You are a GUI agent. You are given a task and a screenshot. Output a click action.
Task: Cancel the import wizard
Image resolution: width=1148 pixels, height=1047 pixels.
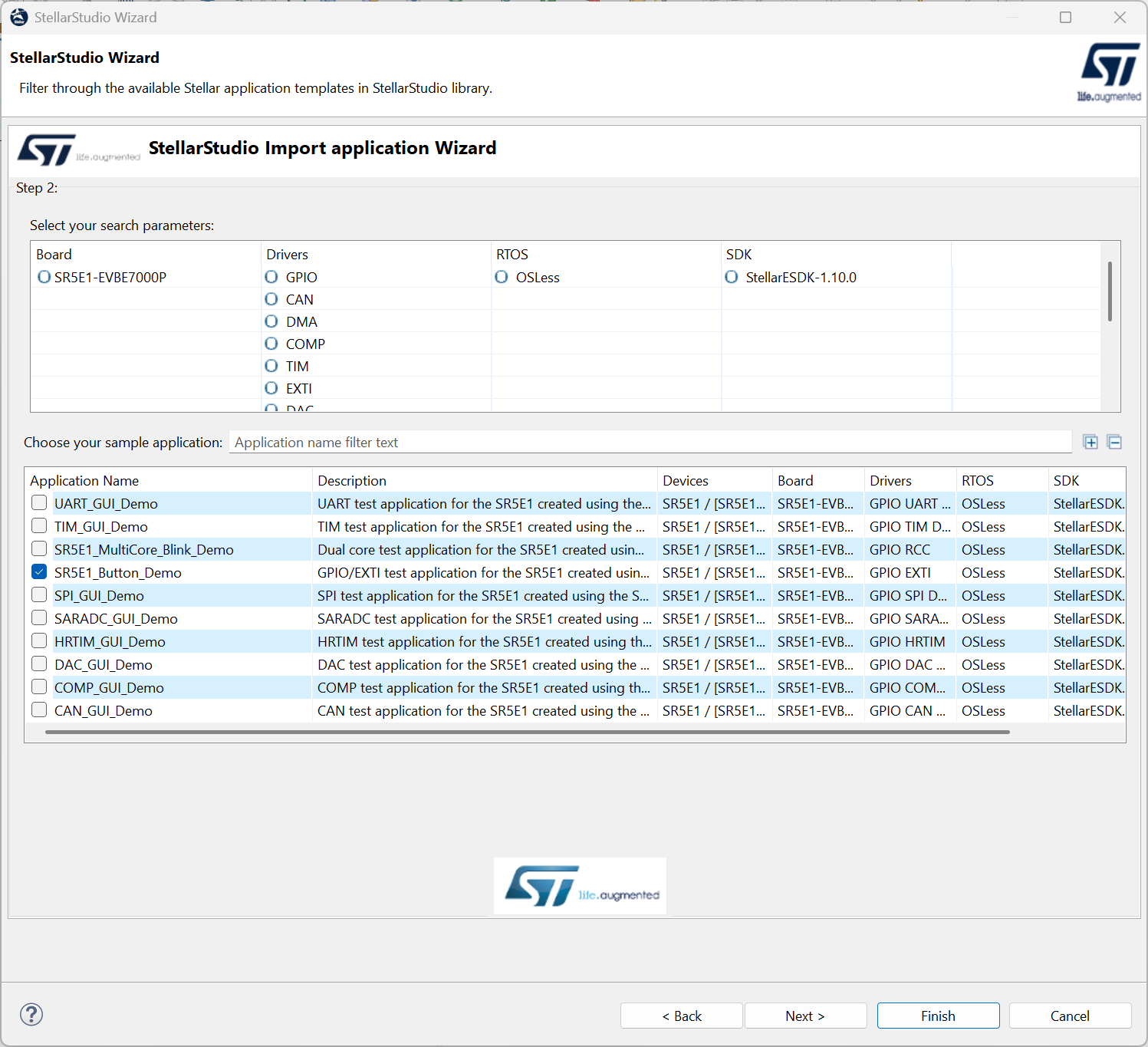pos(1071,1016)
